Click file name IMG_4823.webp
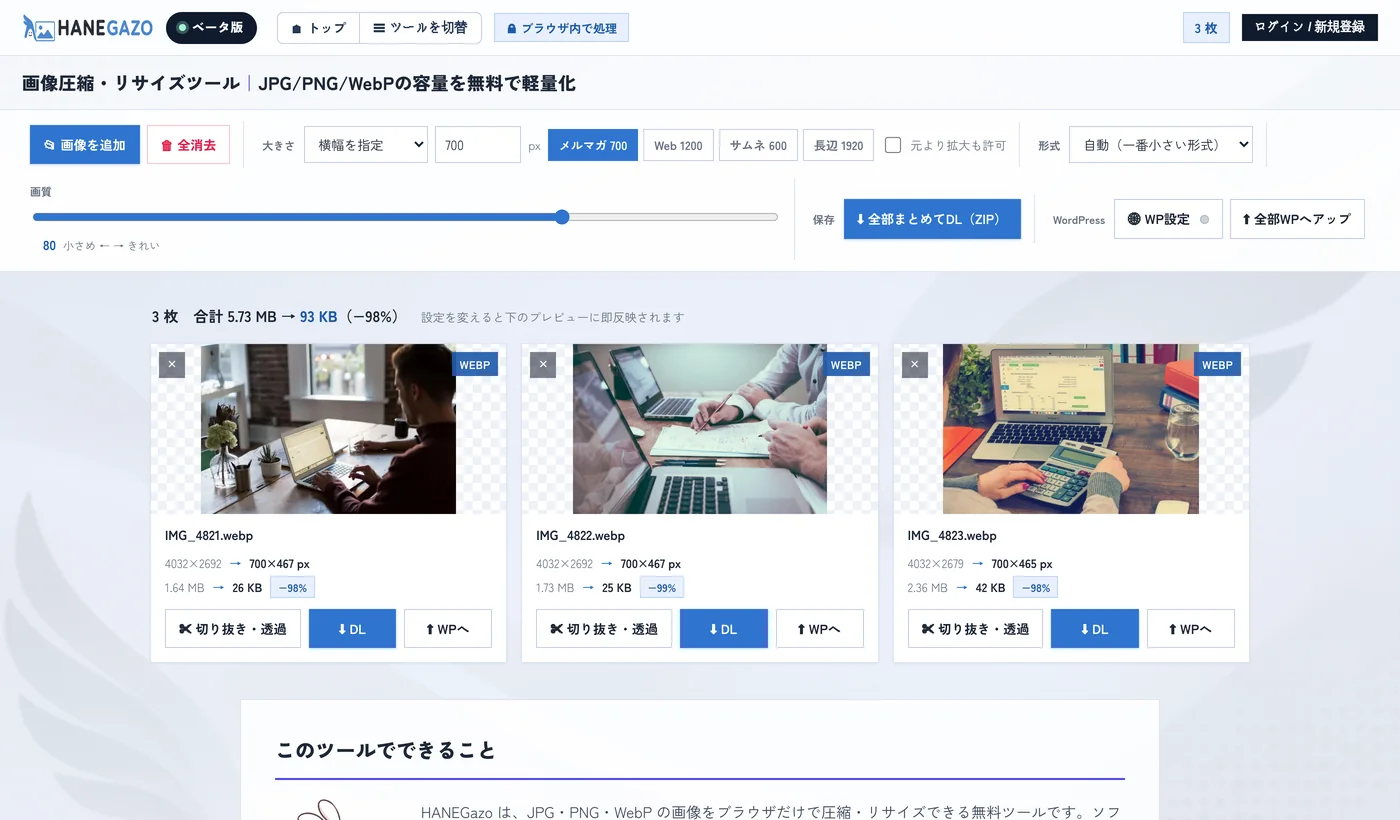The height and width of the screenshot is (820, 1400). pos(952,536)
